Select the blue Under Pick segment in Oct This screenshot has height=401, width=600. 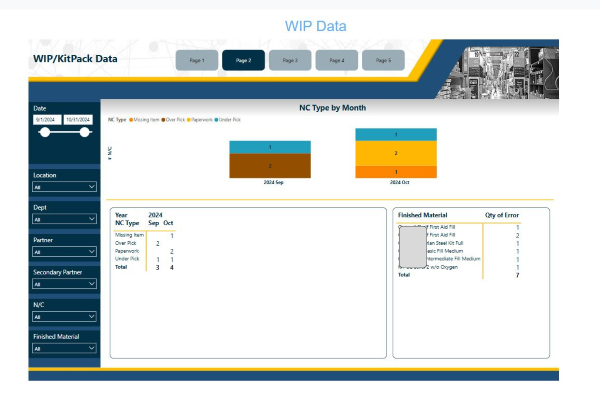[x=396, y=135]
